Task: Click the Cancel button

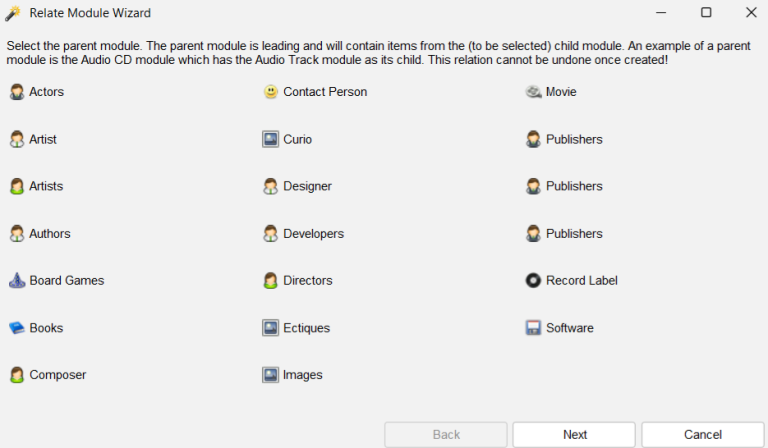Action: 702,435
